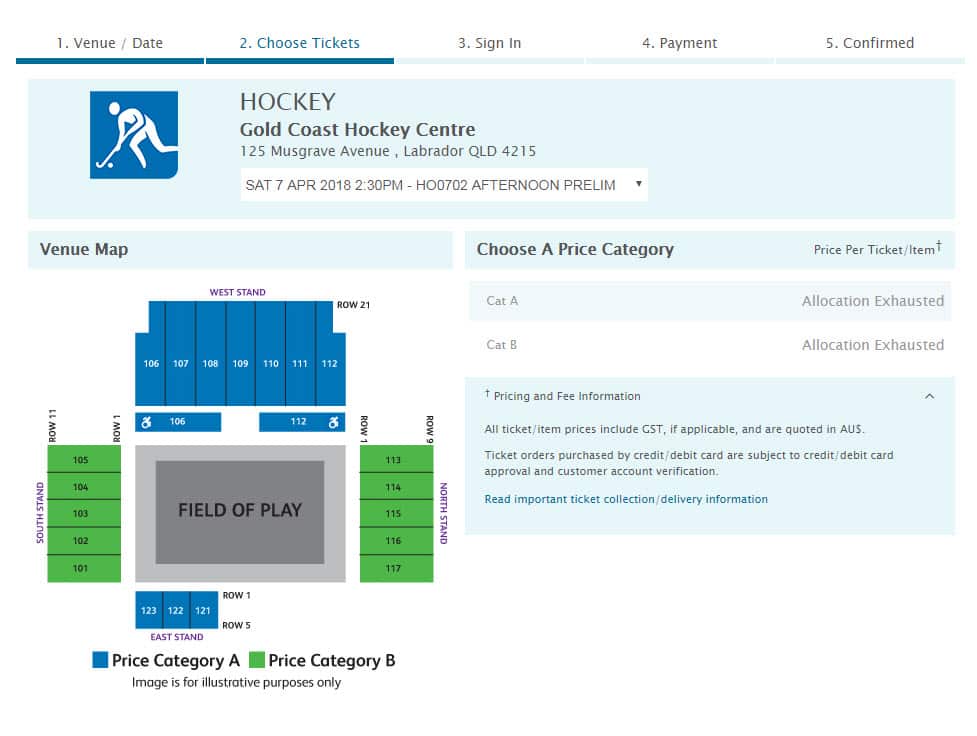Image resolution: width=977 pixels, height=736 pixels.
Task: Read important ticket collection/delivery information link
Action: click(x=626, y=499)
